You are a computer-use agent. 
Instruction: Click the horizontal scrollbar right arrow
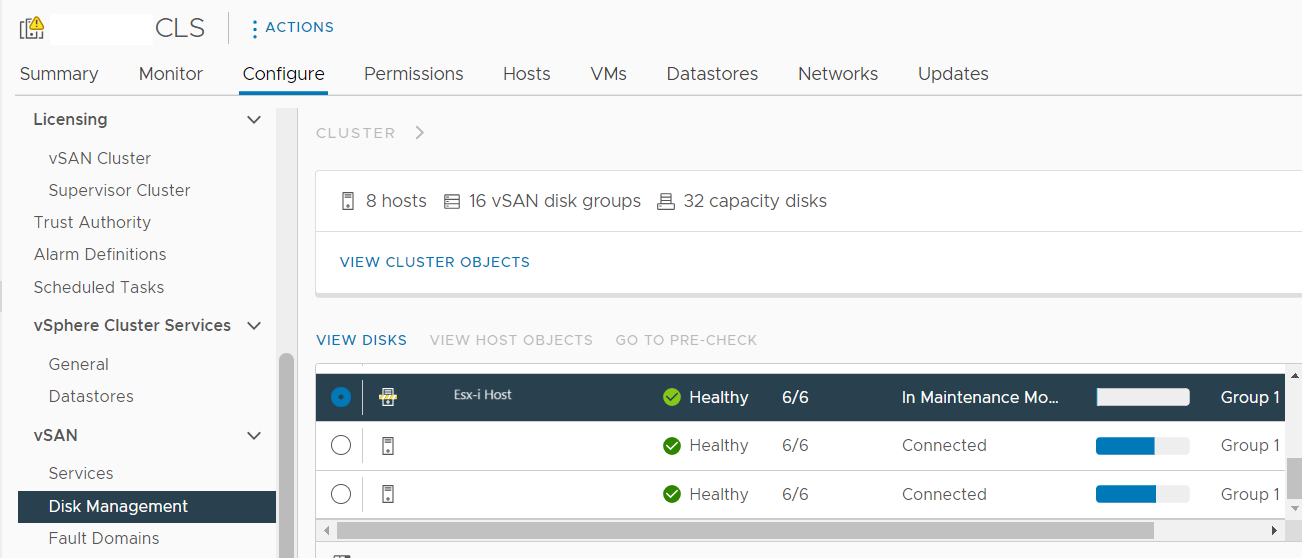point(1274,530)
